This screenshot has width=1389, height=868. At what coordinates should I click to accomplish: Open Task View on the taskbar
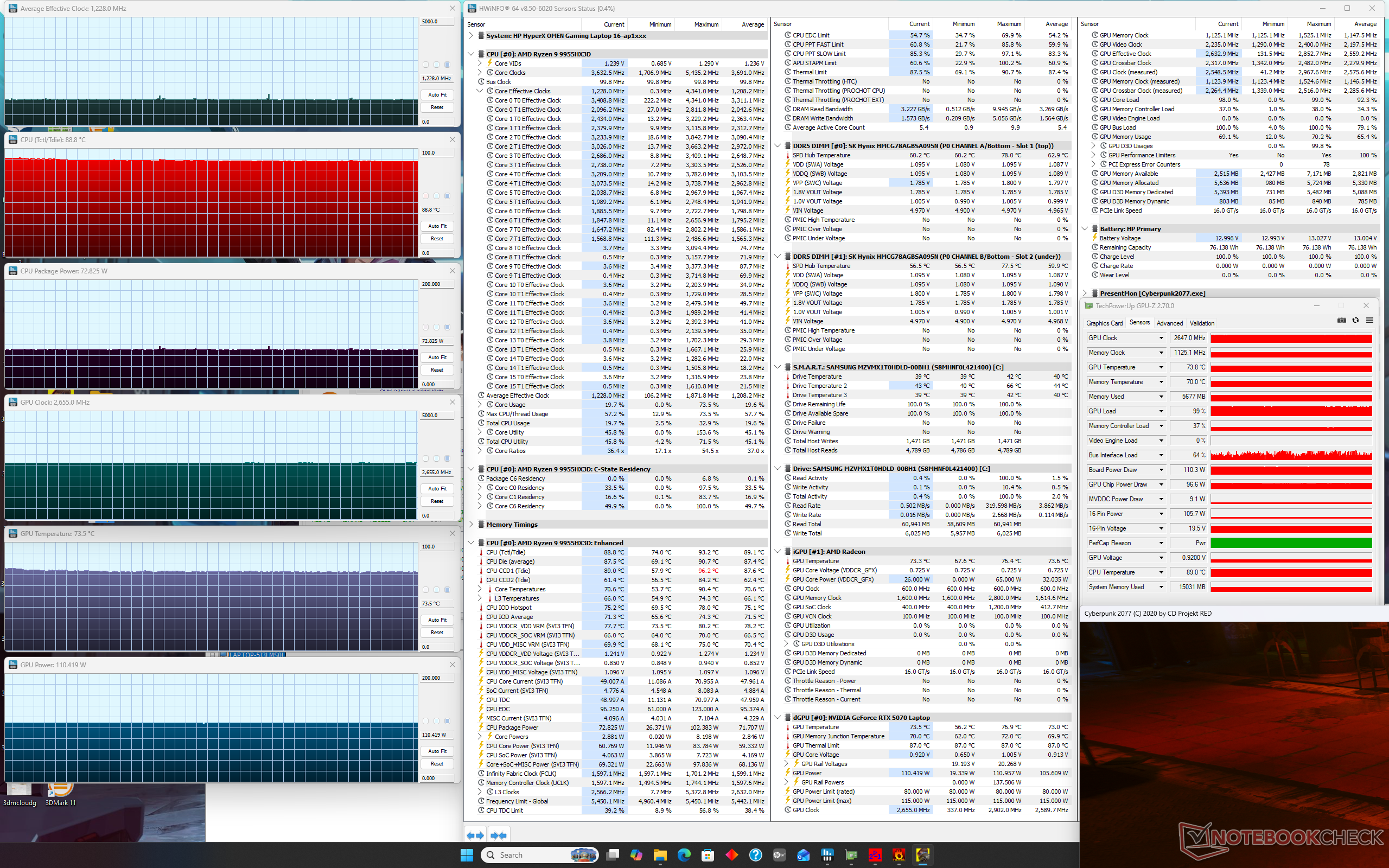coord(613,855)
